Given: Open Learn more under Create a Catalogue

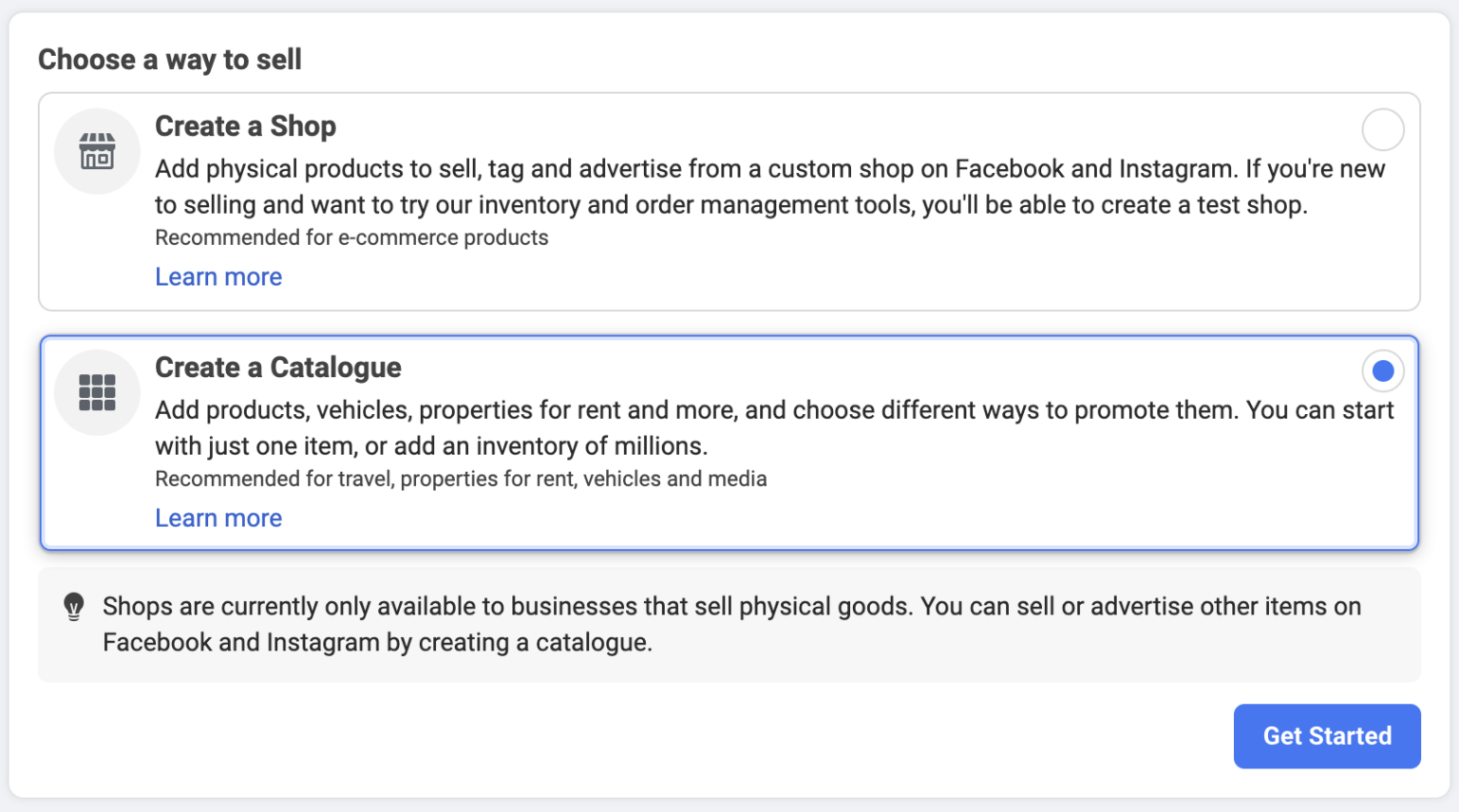Looking at the screenshot, I should click(x=218, y=518).
